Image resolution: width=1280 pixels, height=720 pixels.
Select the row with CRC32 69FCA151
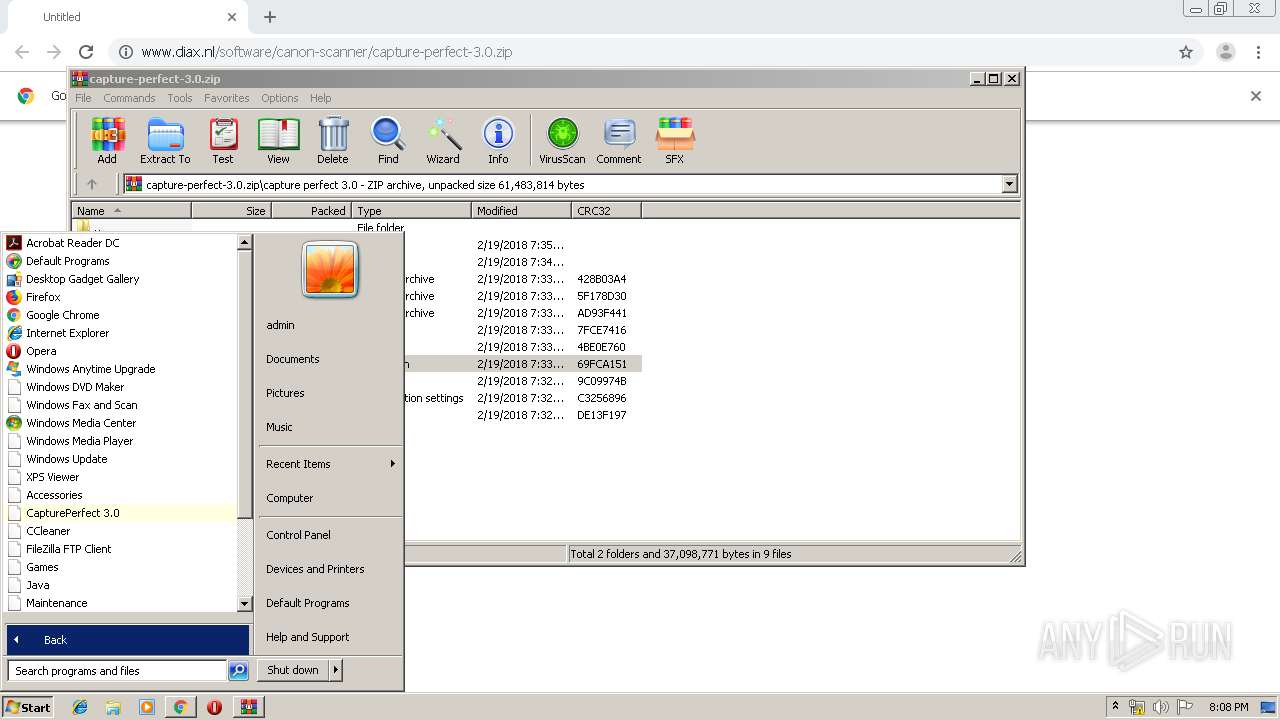[523, 364]
